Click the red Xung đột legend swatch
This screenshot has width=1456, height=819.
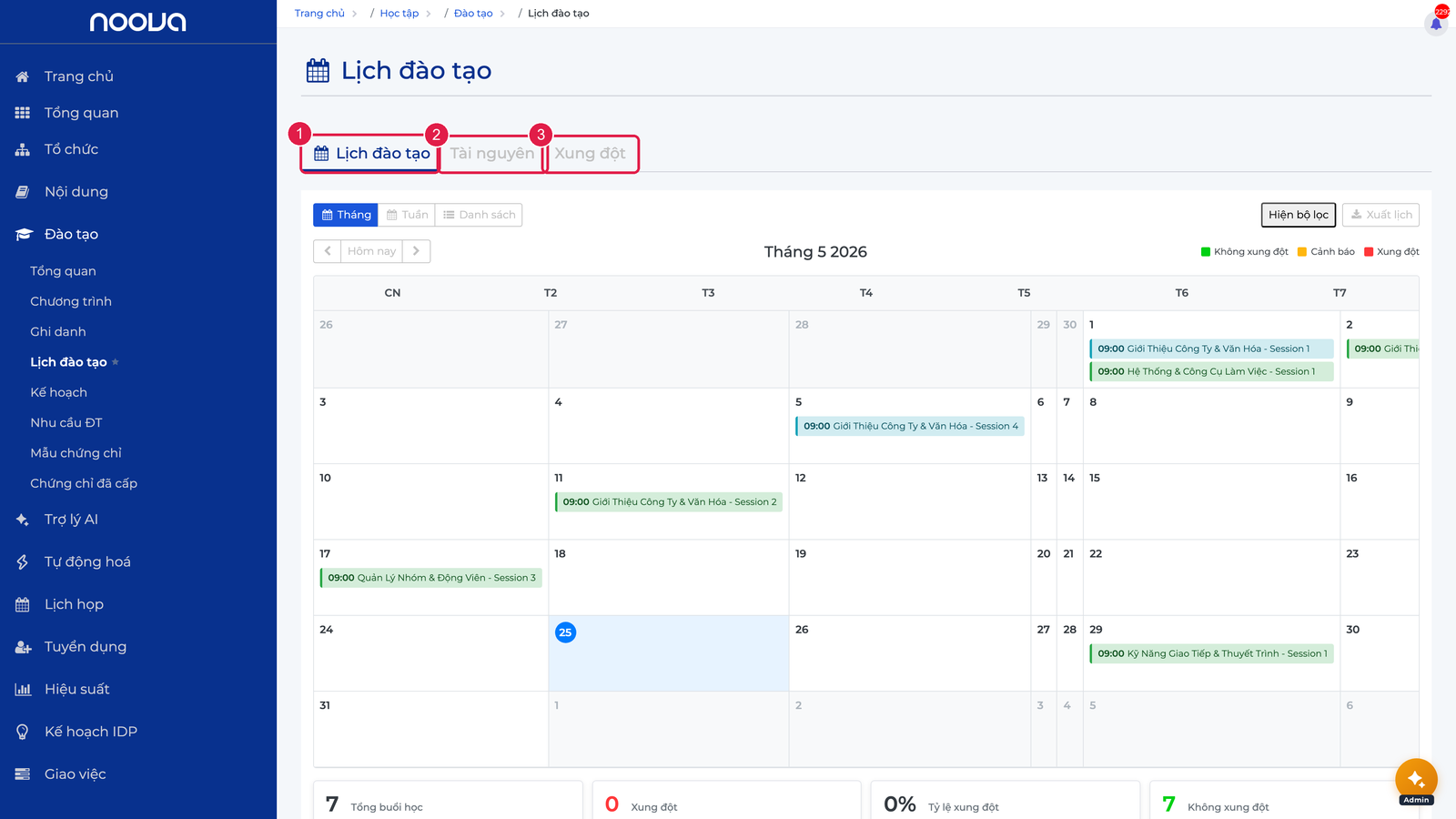point(1369,252)
